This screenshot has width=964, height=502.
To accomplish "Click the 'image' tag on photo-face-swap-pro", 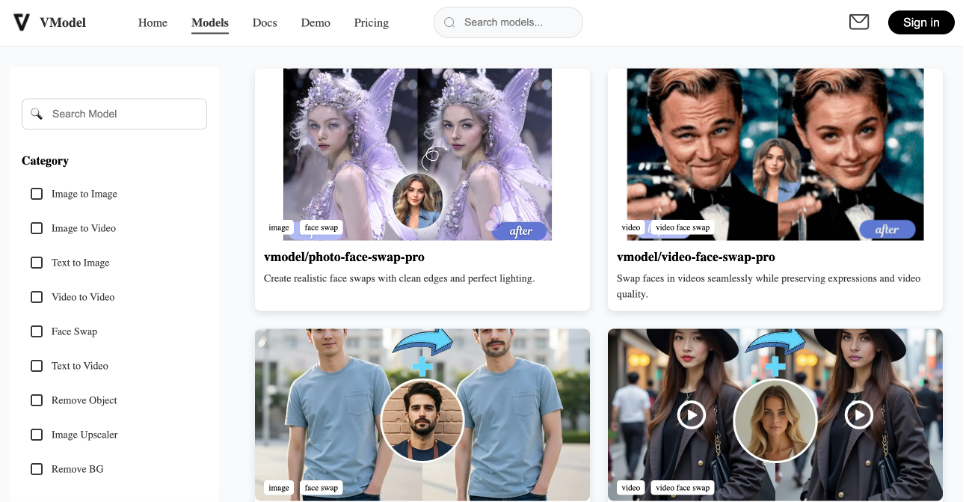I will pos(279,228).
